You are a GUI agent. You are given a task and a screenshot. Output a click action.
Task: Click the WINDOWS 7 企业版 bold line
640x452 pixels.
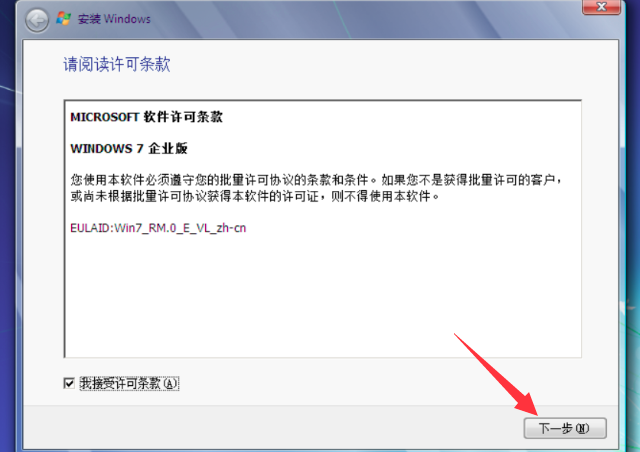[129, 148]
